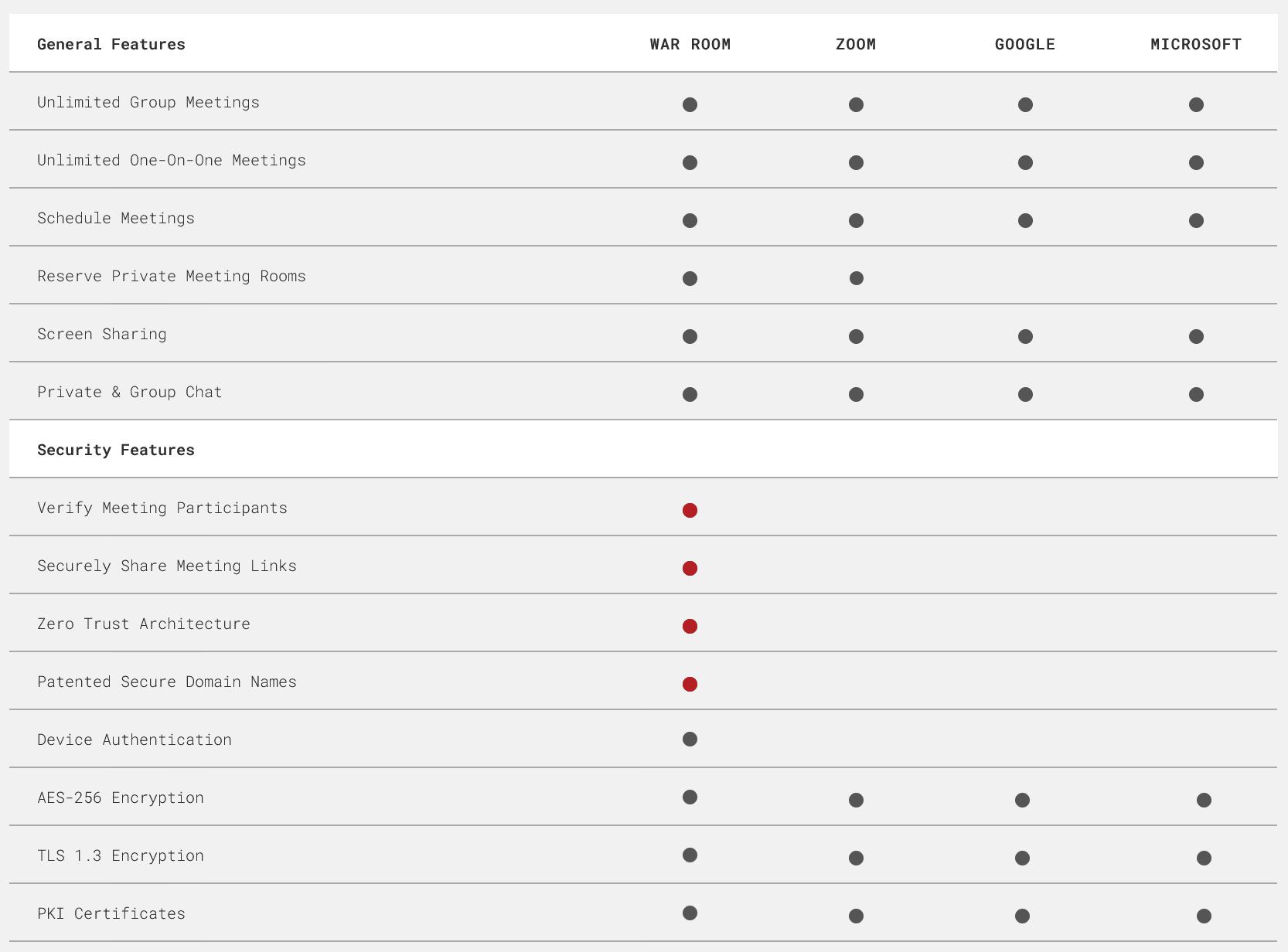The height and width of the screenshot is (952, 1288).
Task: Select the WAR ROOM column header
Action: [690, 44]
